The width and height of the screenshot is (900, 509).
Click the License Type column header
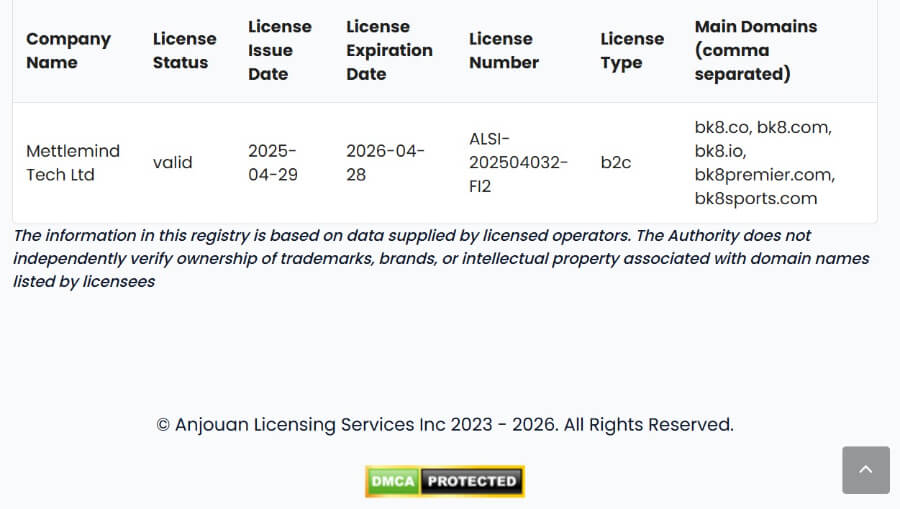(631, 51)
